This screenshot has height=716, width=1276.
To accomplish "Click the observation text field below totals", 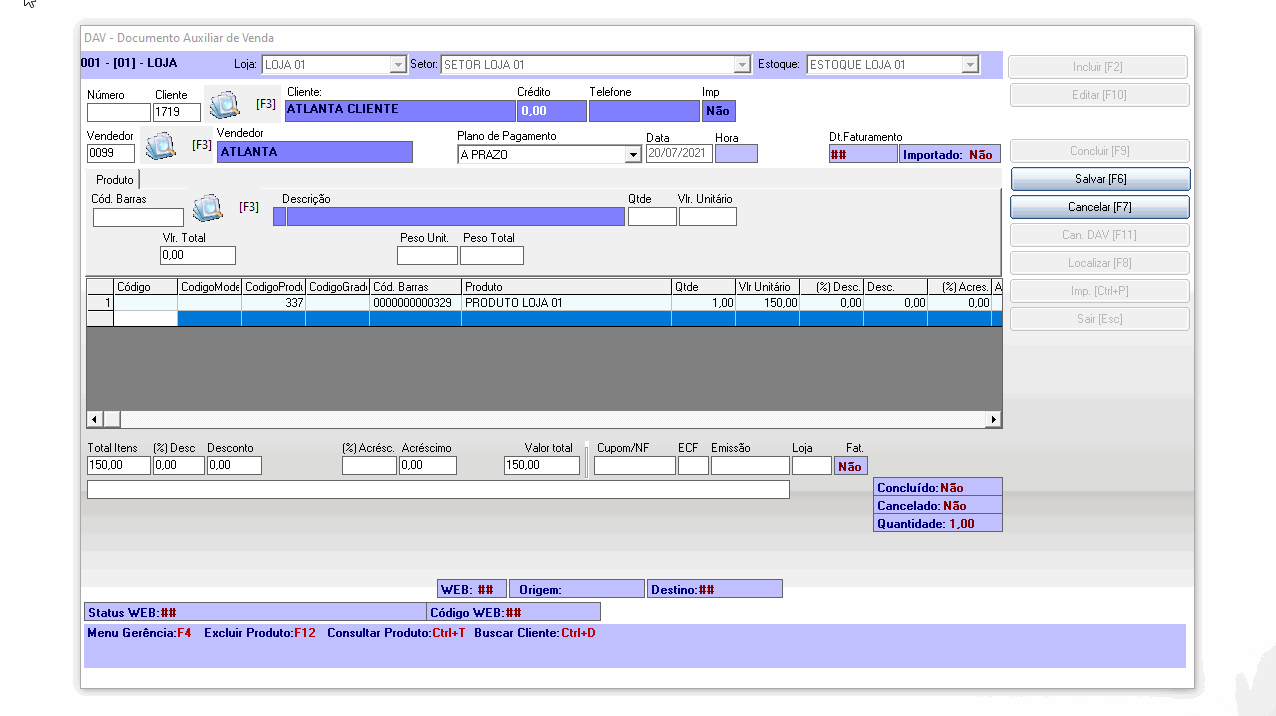I will [x=438, y=490].
